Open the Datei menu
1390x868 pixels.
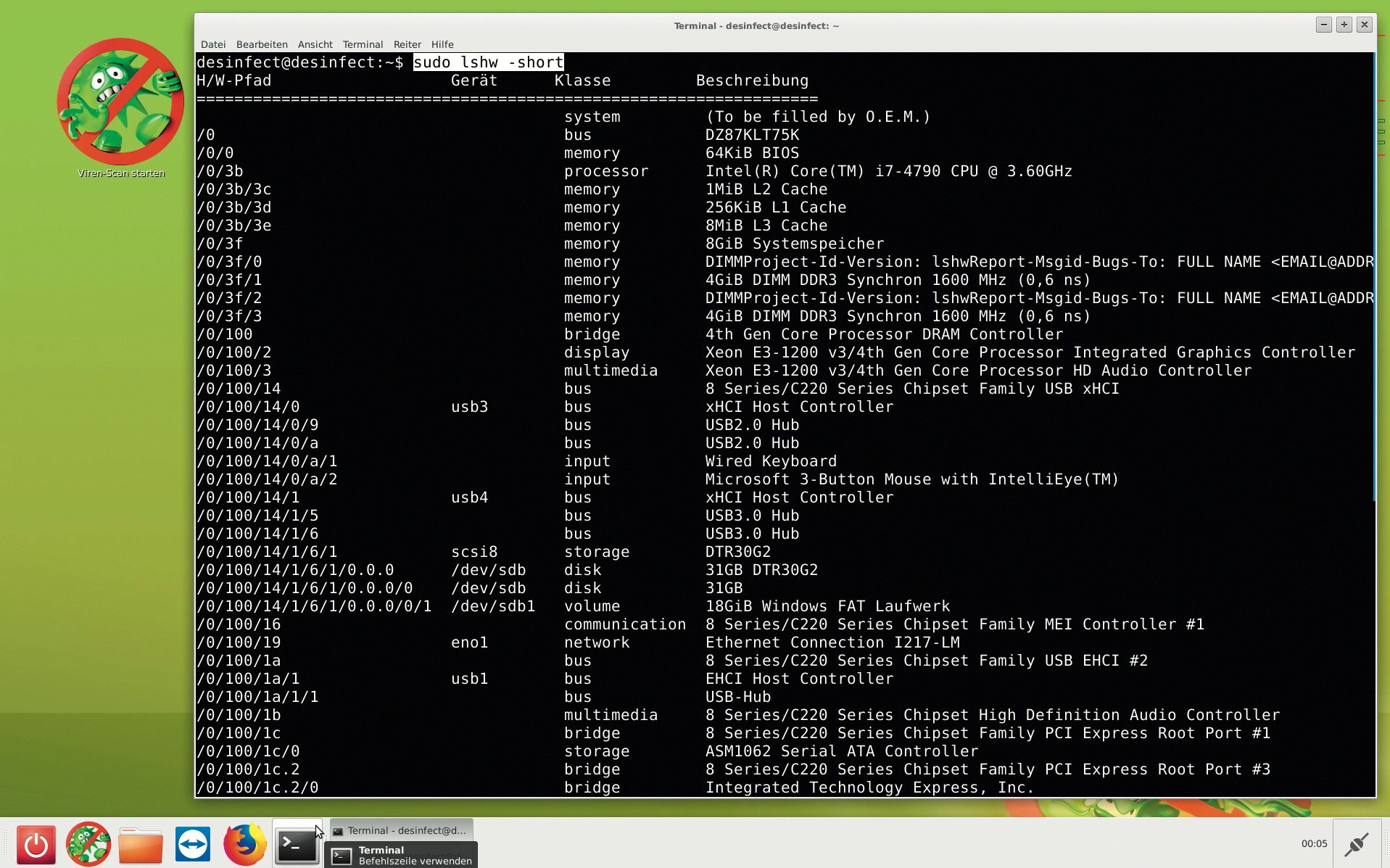(213, 44)
